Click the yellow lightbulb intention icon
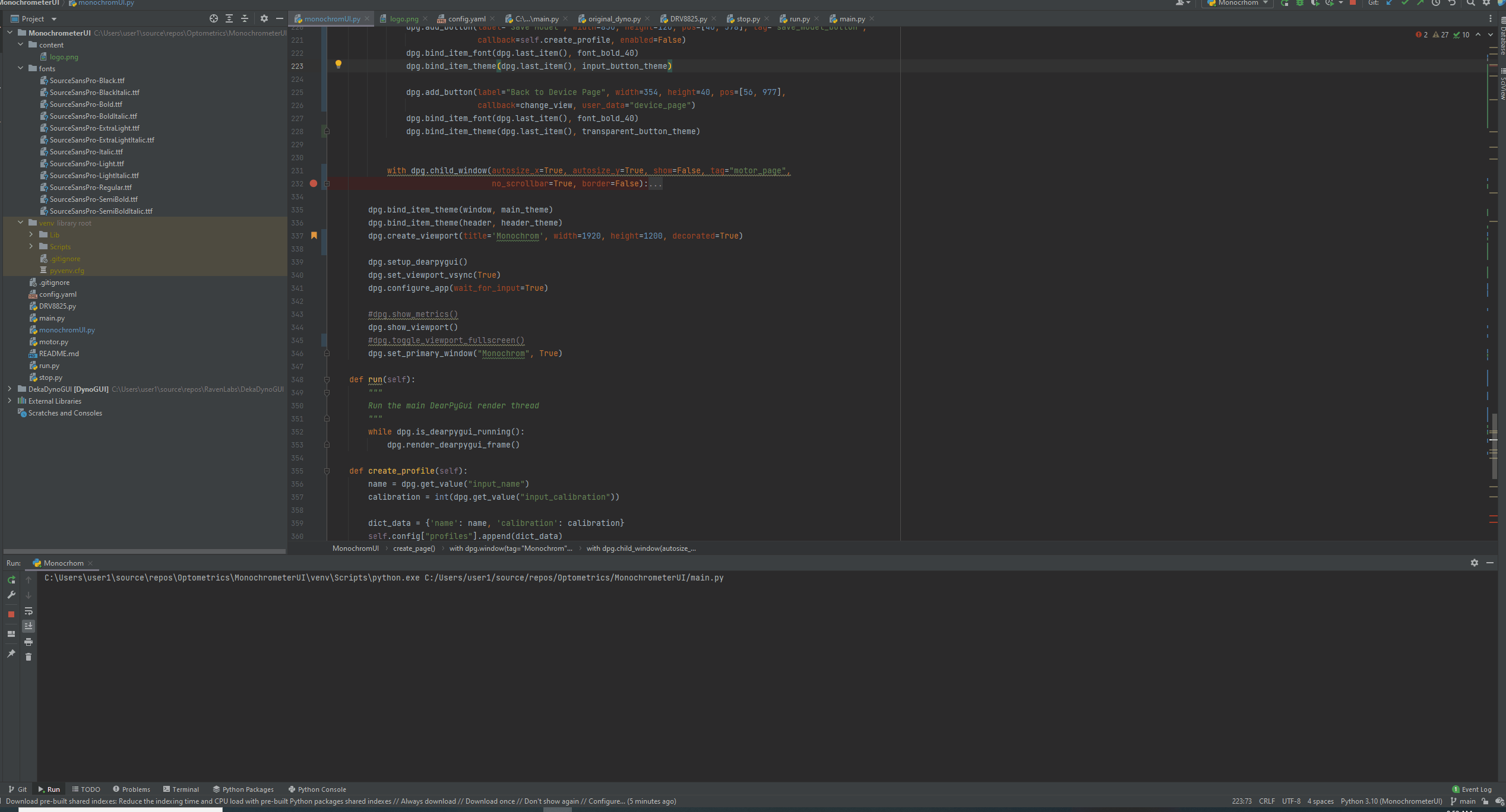 (x=338, y=64)
